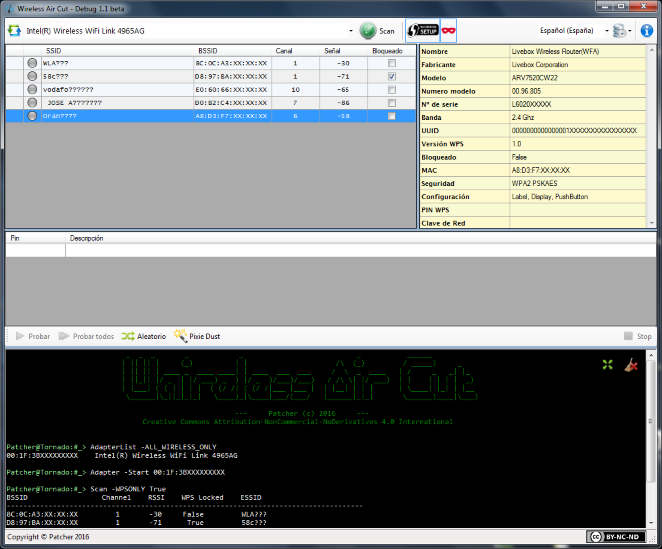The image size is (662, 549).
Task: Uncheck Bloqueado checkbox for 58c??? network
Action: tap(392, 76)
